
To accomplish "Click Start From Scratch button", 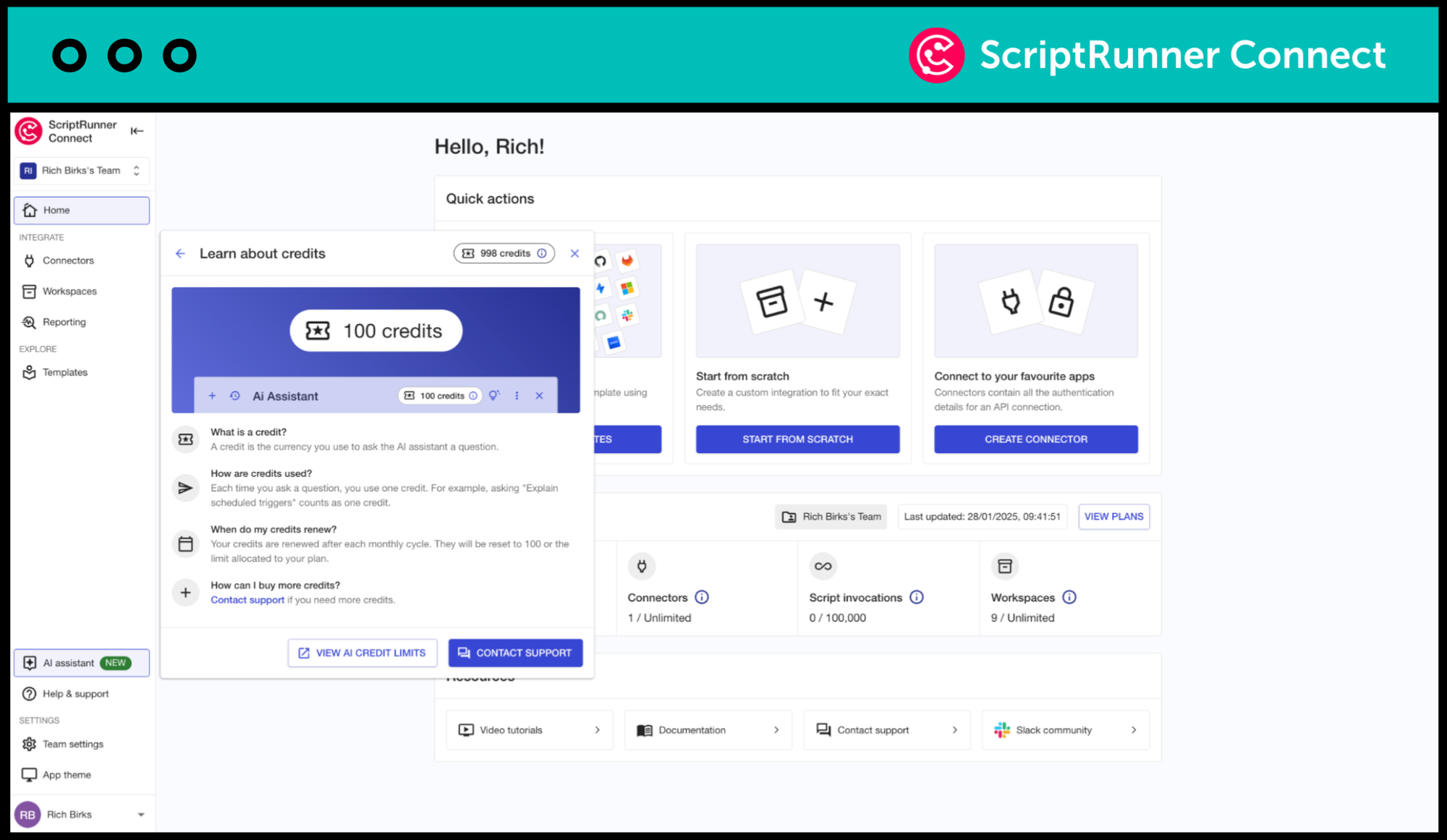I will (x=797, y=439).
